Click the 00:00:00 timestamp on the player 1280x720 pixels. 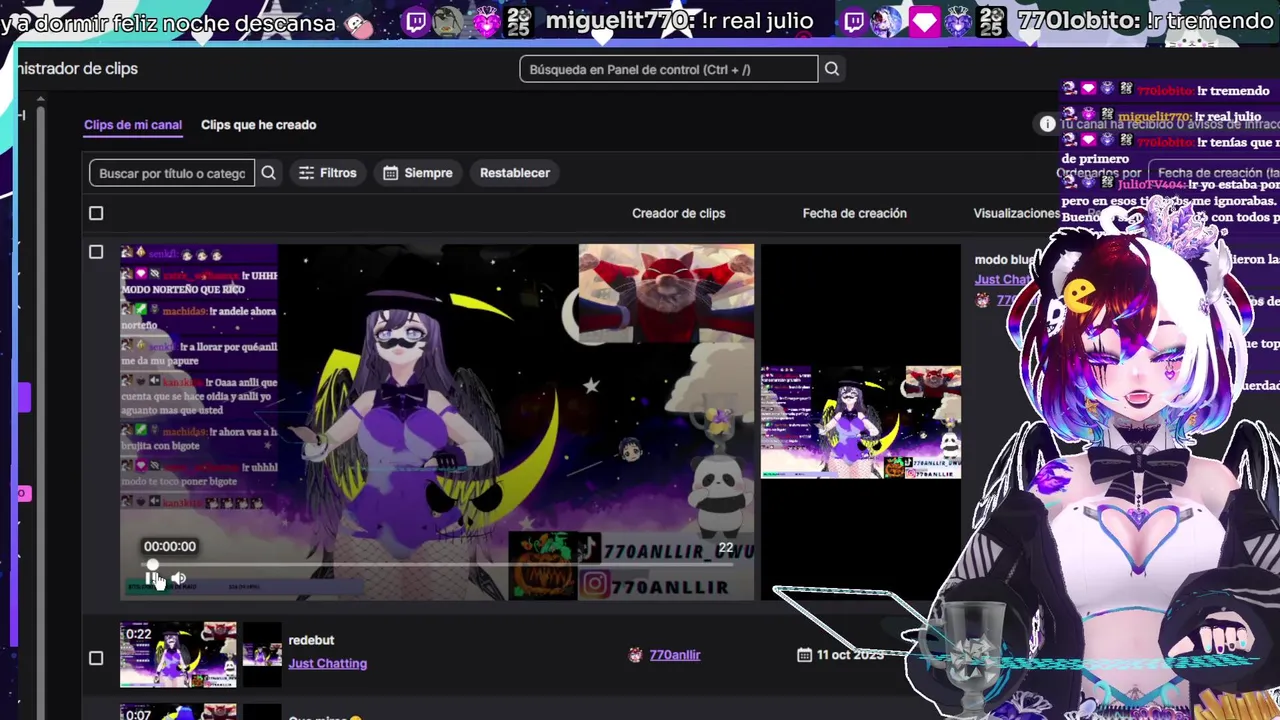pyautogui.click(x=170, y=546)
